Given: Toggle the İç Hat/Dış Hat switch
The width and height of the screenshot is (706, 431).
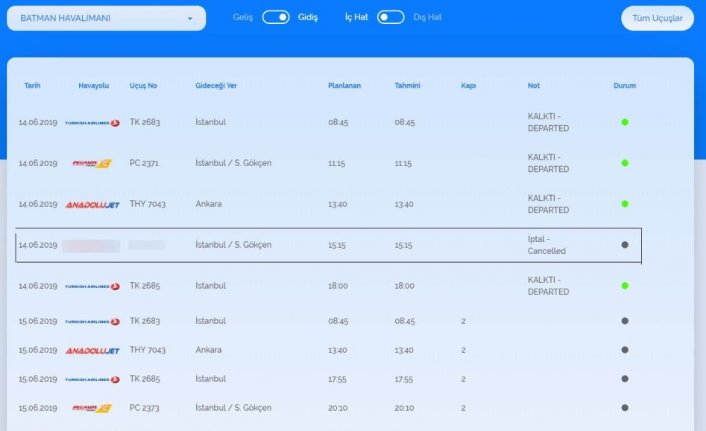Looking at the screenshot, I should coord(391,17).
